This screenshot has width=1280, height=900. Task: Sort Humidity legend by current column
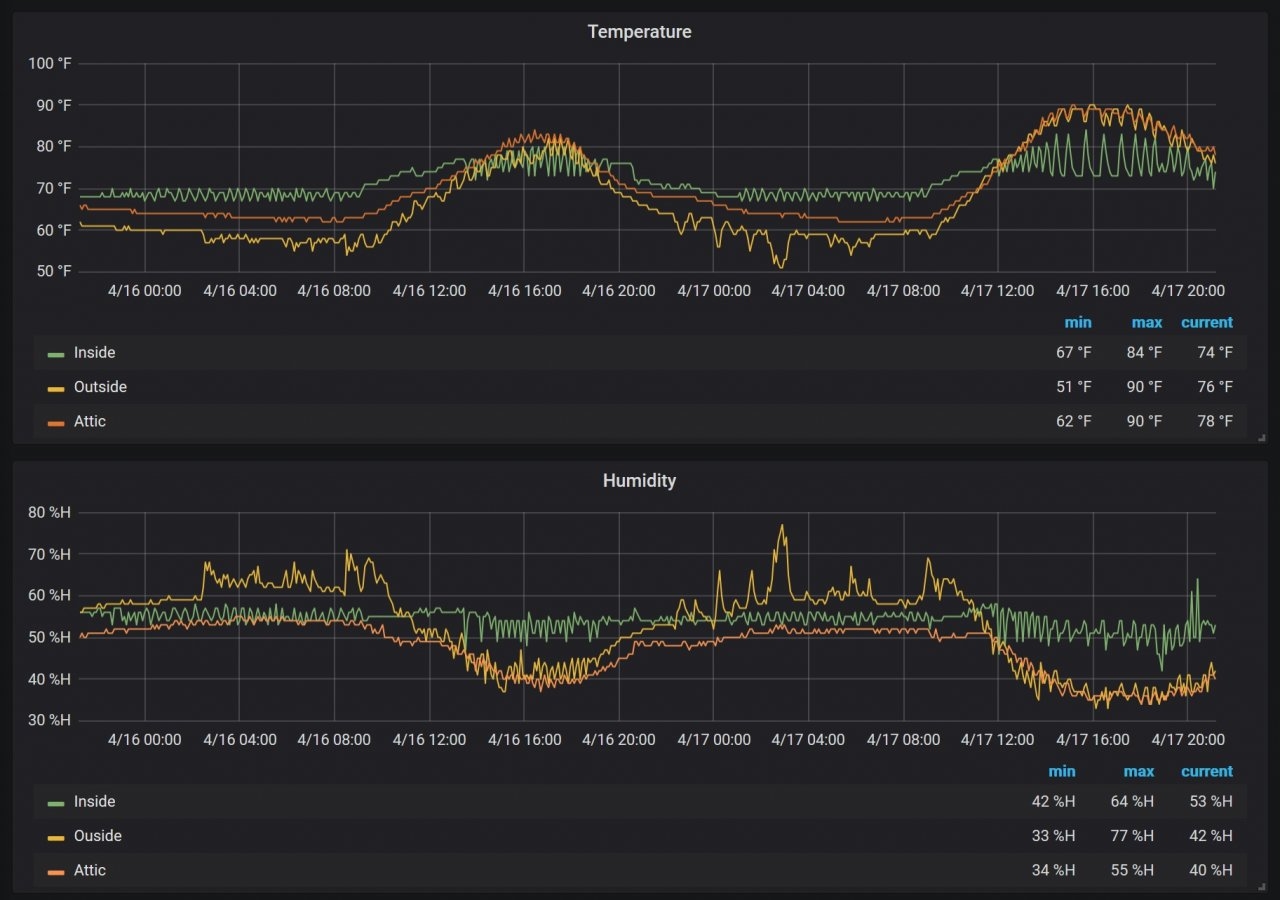[x=1207, y=771]
